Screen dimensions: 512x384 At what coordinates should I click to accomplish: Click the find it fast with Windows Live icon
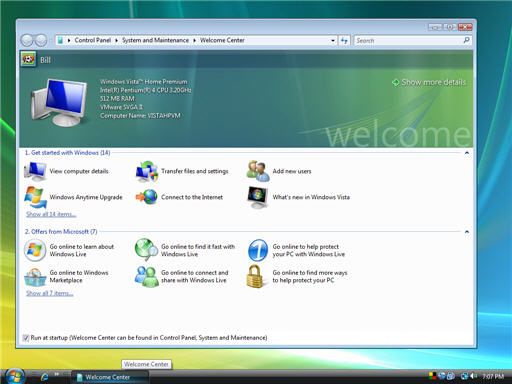point(146,250)
